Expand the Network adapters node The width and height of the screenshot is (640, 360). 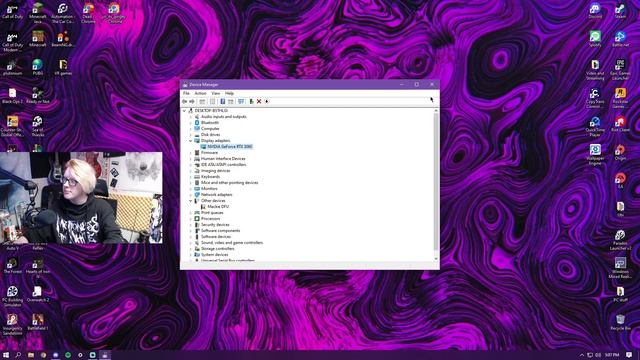point(190,195)
